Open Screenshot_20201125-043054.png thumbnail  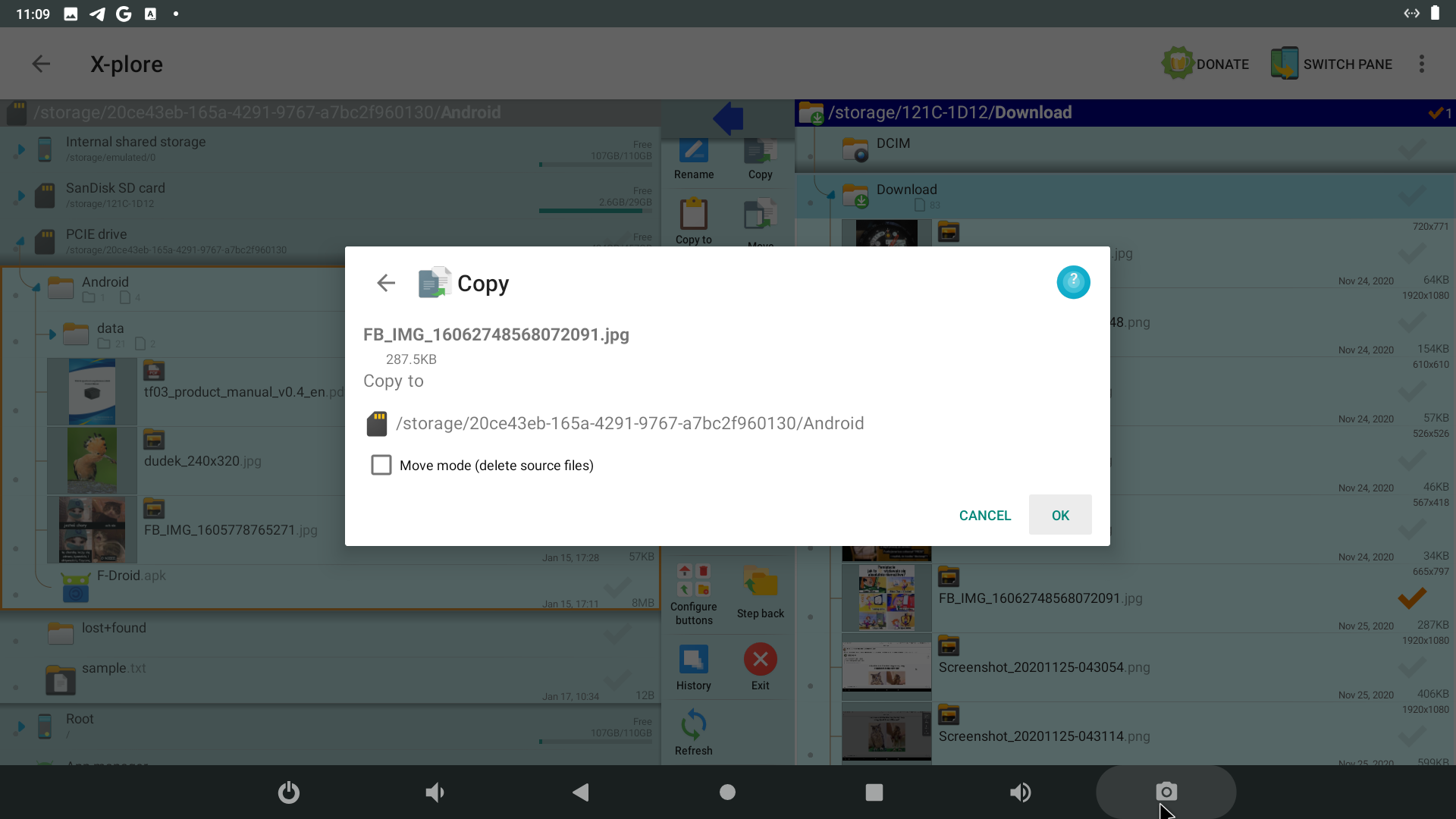(886, 667)
